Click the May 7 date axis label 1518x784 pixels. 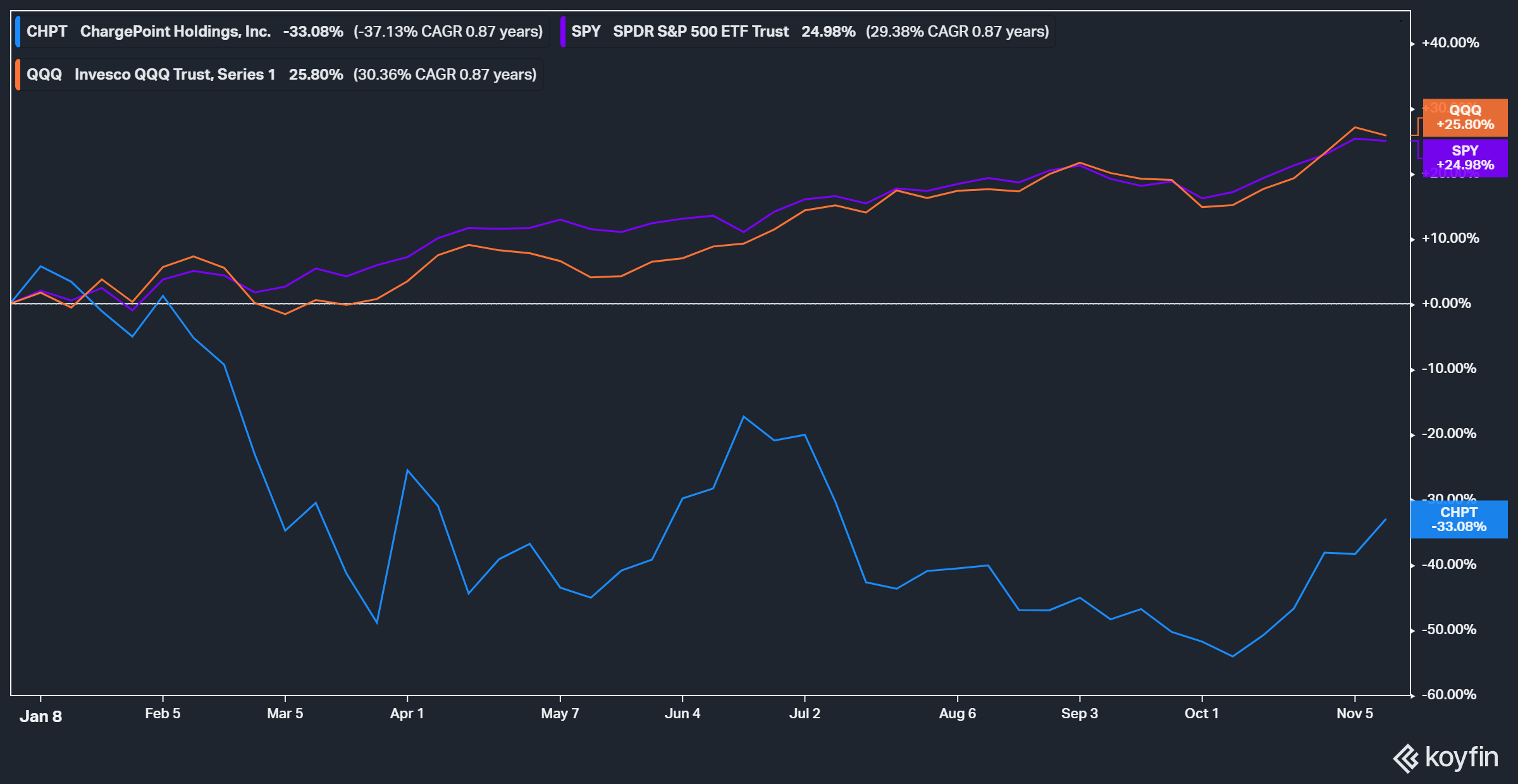coord(560,714)
